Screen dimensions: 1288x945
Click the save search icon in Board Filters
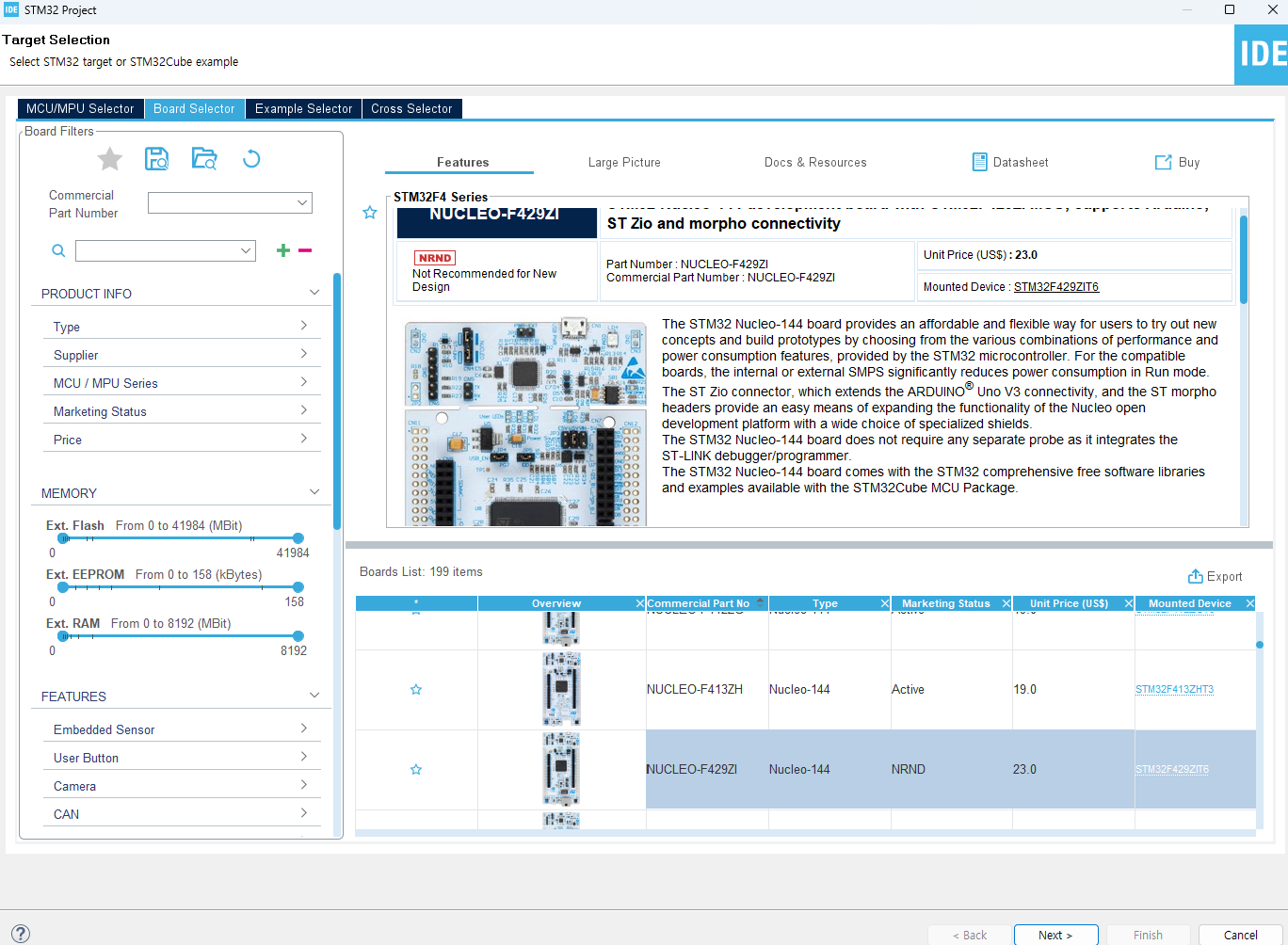156,159
